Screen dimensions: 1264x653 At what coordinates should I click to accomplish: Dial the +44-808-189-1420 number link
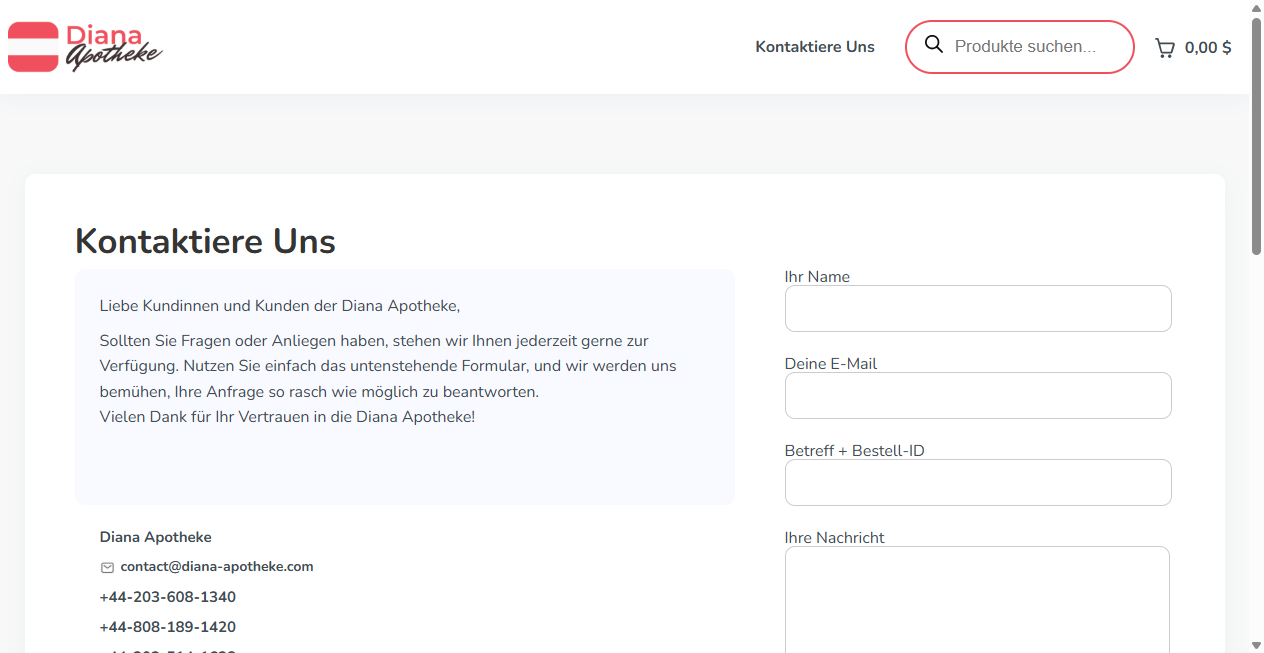click(x=167, y=627)
